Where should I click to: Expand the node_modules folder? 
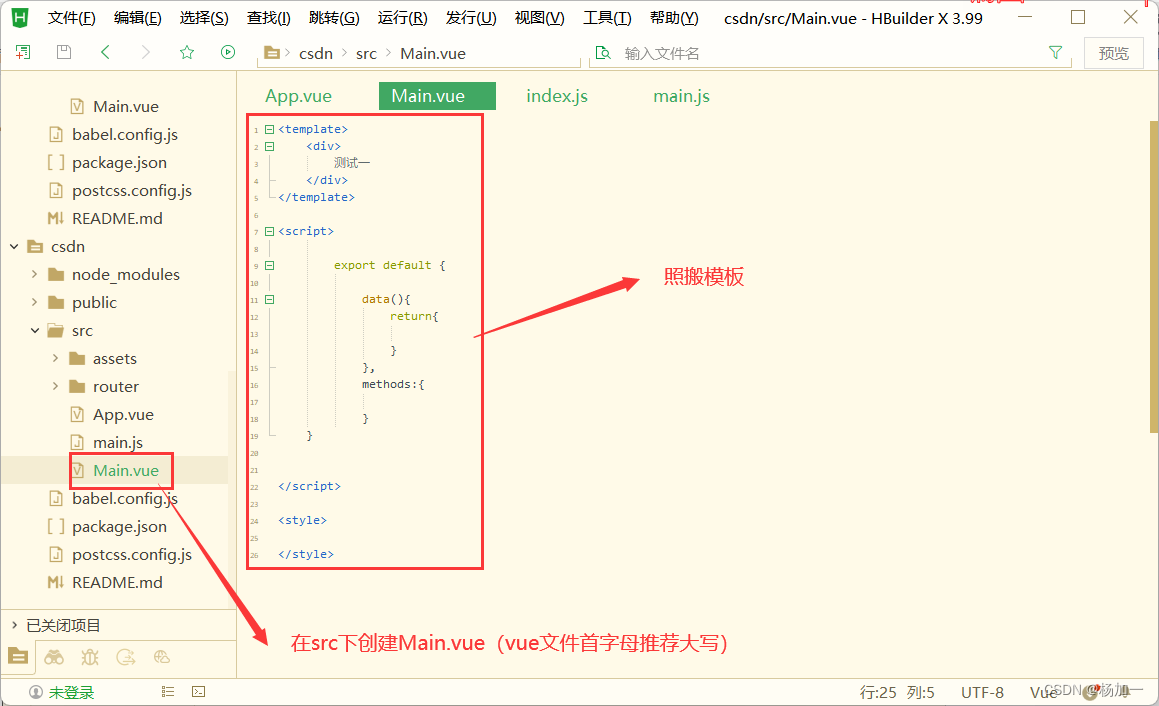(34, 274)
